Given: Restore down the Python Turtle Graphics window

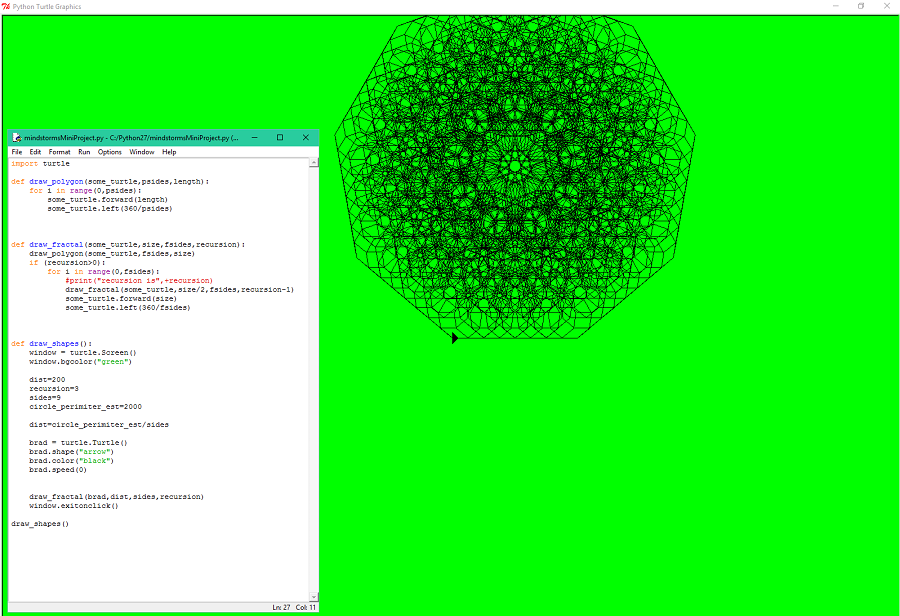Looking at the screenshot, I should 861,6.
